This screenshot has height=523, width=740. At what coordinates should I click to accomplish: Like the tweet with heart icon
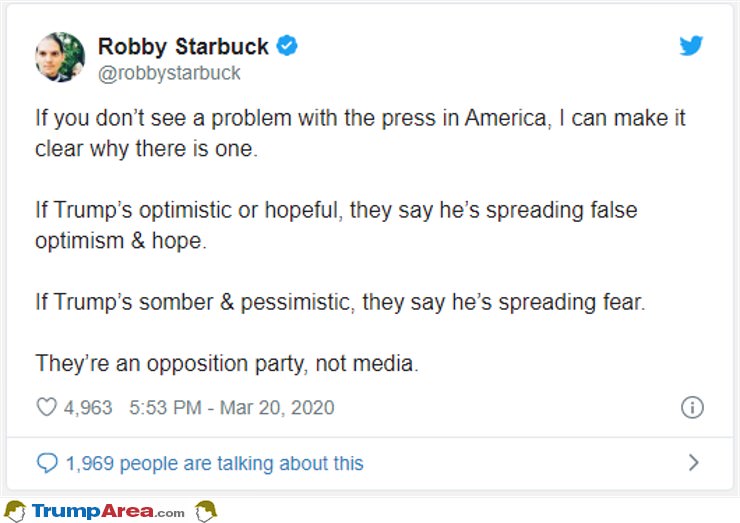(47, 407)
